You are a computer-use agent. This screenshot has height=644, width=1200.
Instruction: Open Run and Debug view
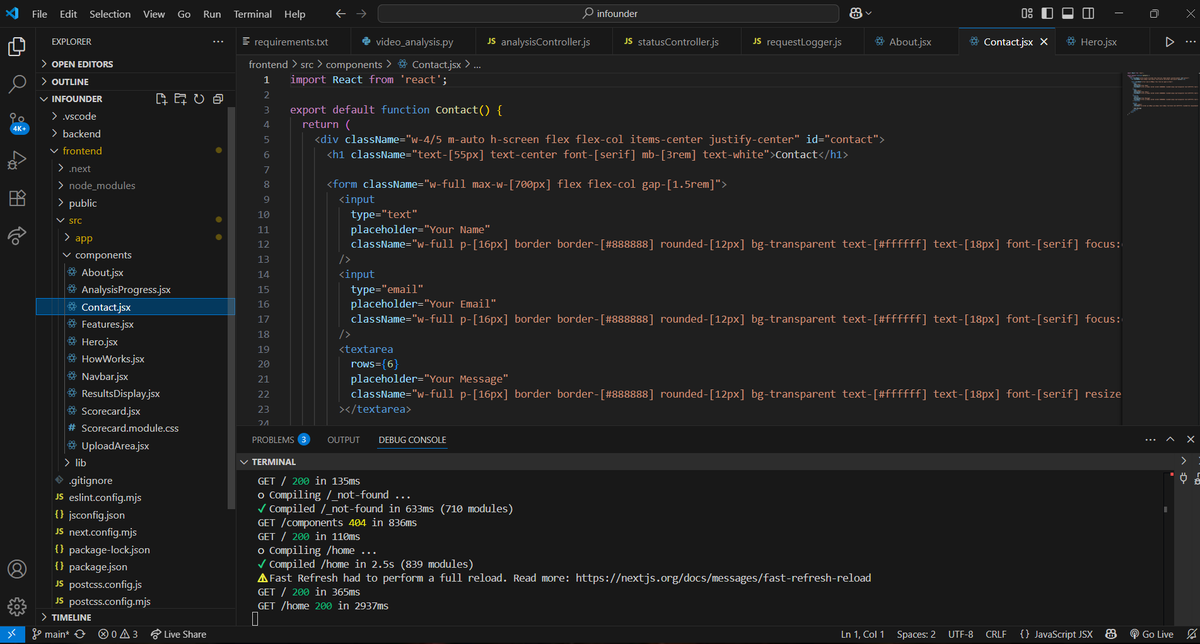tap(17, 160)
